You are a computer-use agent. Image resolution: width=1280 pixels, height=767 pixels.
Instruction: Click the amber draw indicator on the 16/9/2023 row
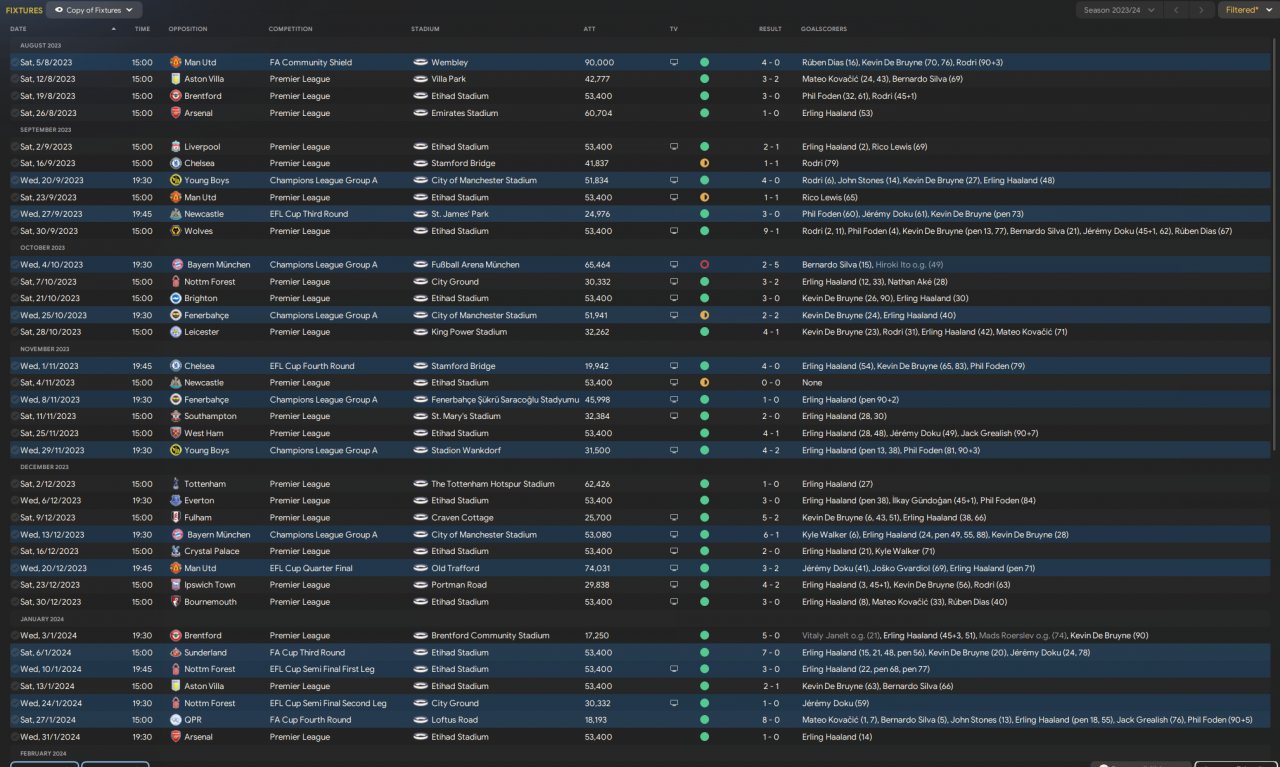point(704,163)
